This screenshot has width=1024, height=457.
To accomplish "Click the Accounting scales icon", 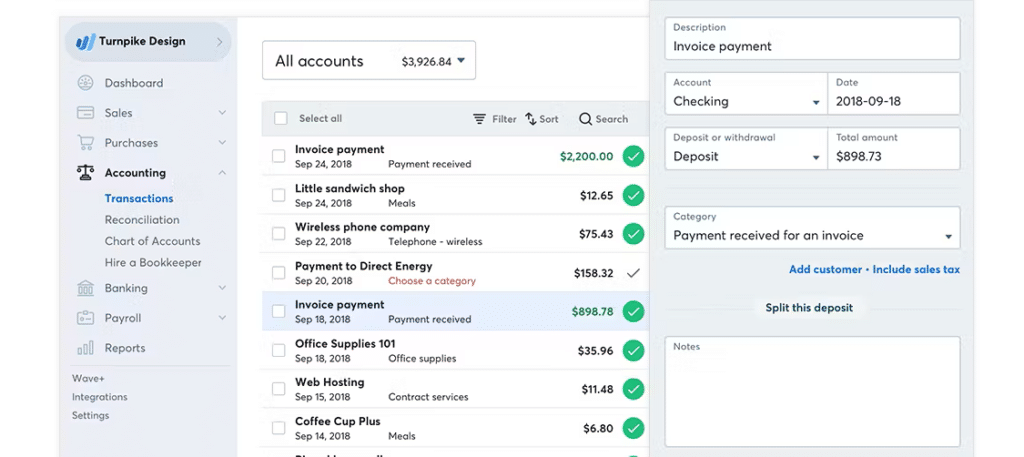I will click(85, 172).
